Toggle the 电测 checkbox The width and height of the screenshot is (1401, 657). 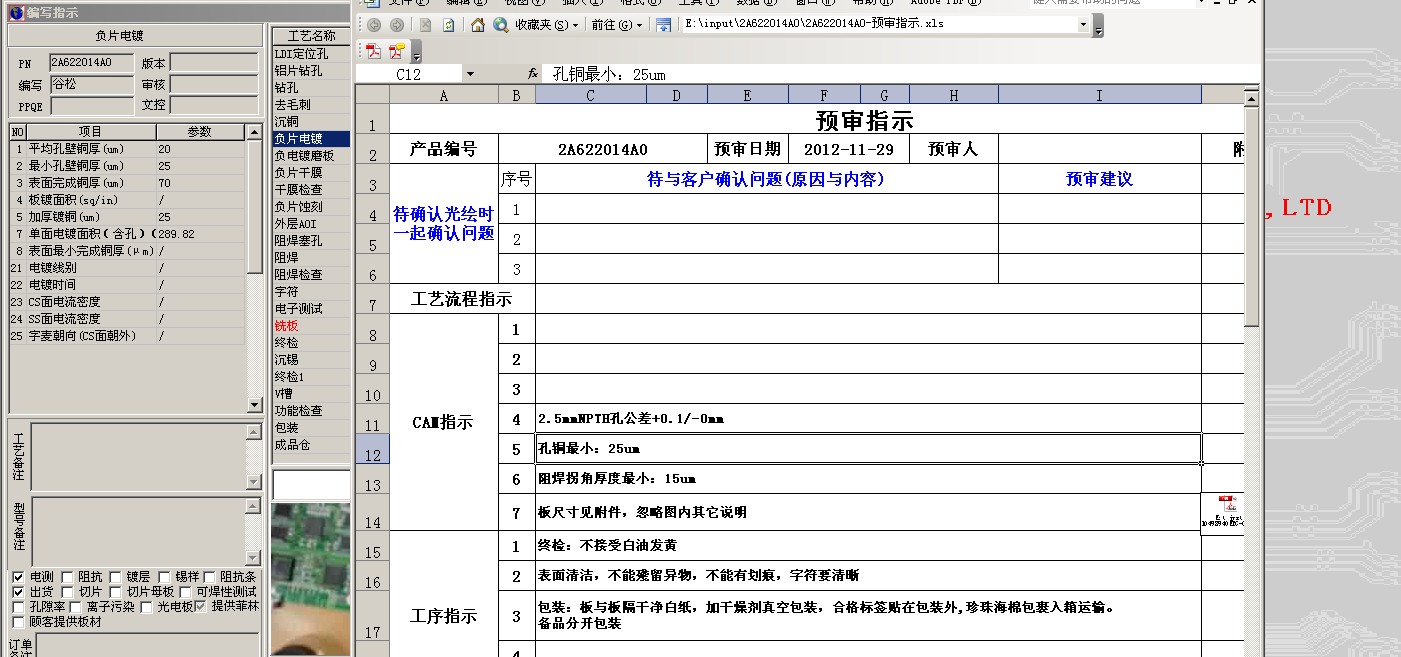pyautogui.click(x=18, y=577)
